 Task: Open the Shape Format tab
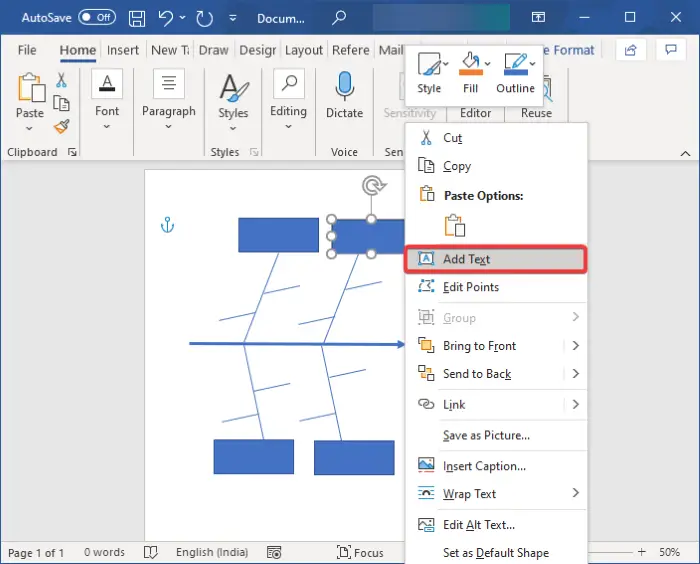pos(570,50)
